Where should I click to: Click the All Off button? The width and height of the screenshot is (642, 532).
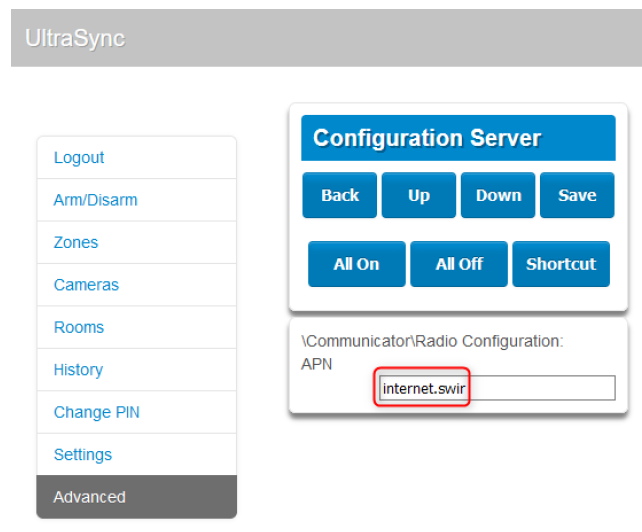pos(459,264)
